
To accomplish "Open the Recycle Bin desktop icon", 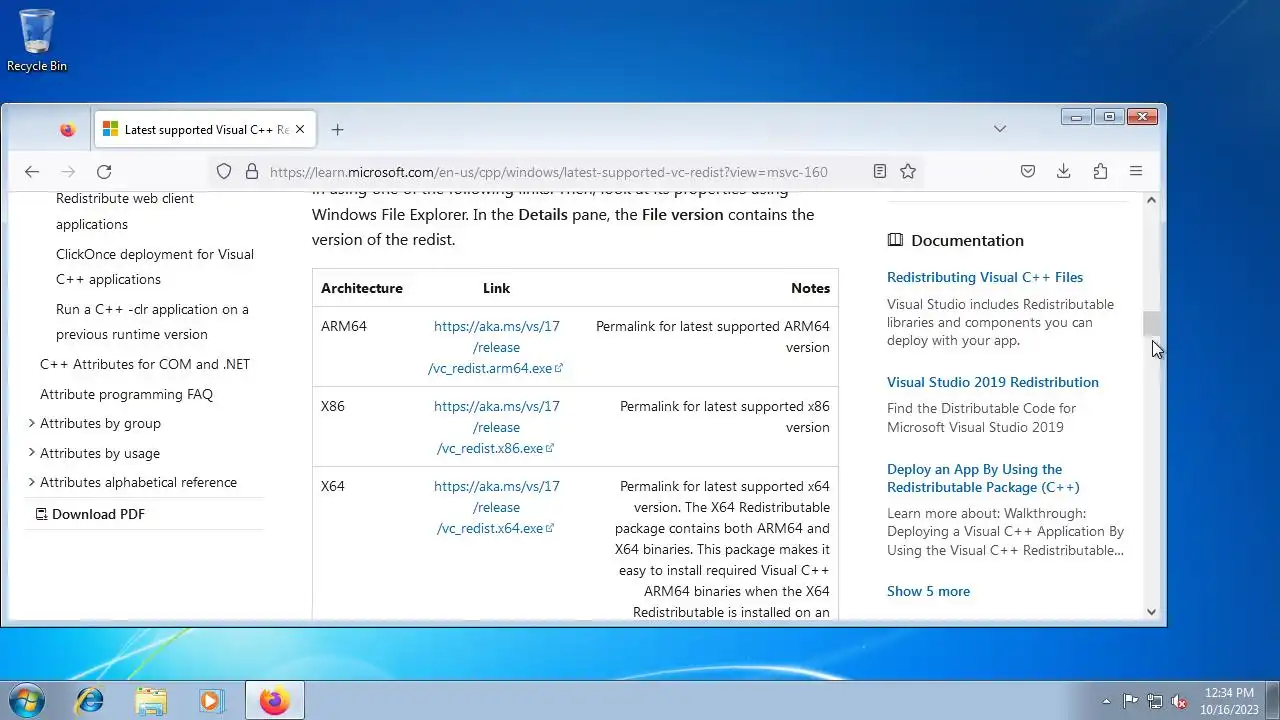I will click(37, 41).
